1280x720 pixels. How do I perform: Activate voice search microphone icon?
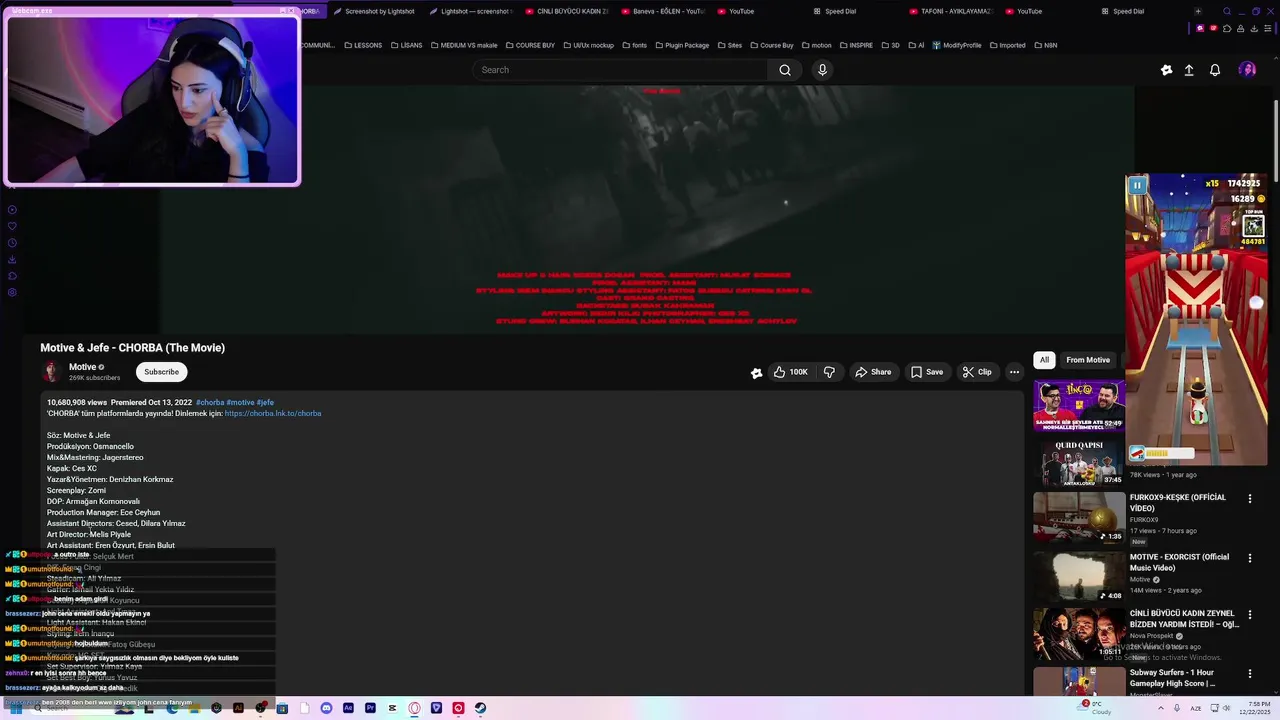click(x=822, y=70)
